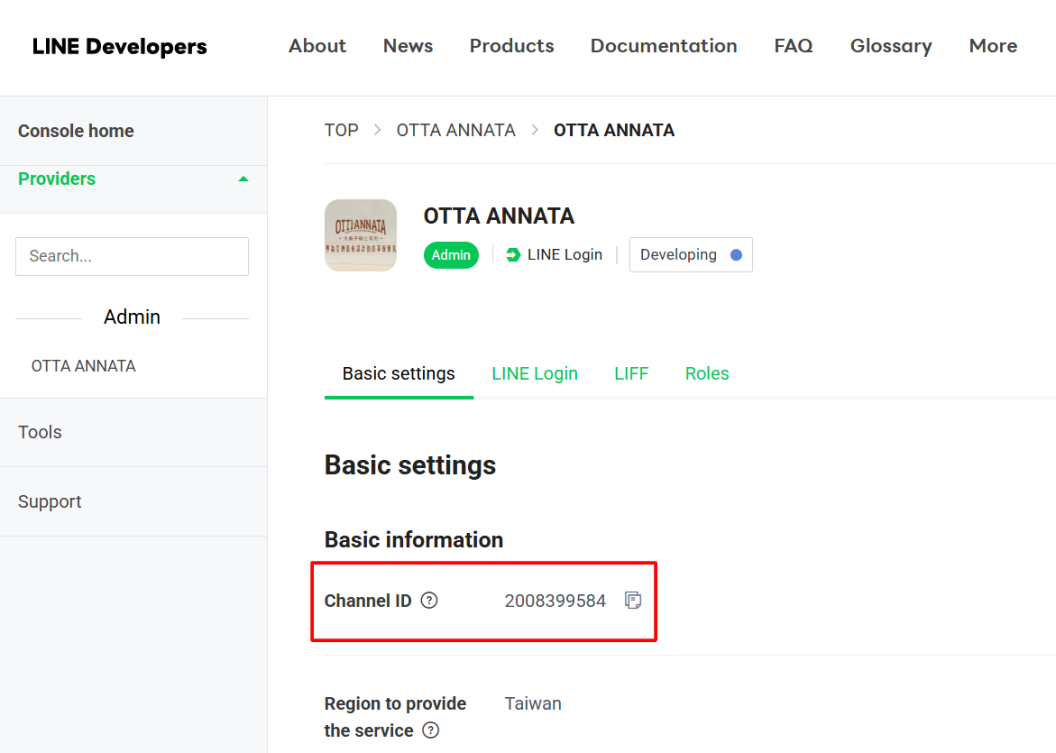Open the Roles tab
Screen dimensions: 1056x753
coord(707,374)
